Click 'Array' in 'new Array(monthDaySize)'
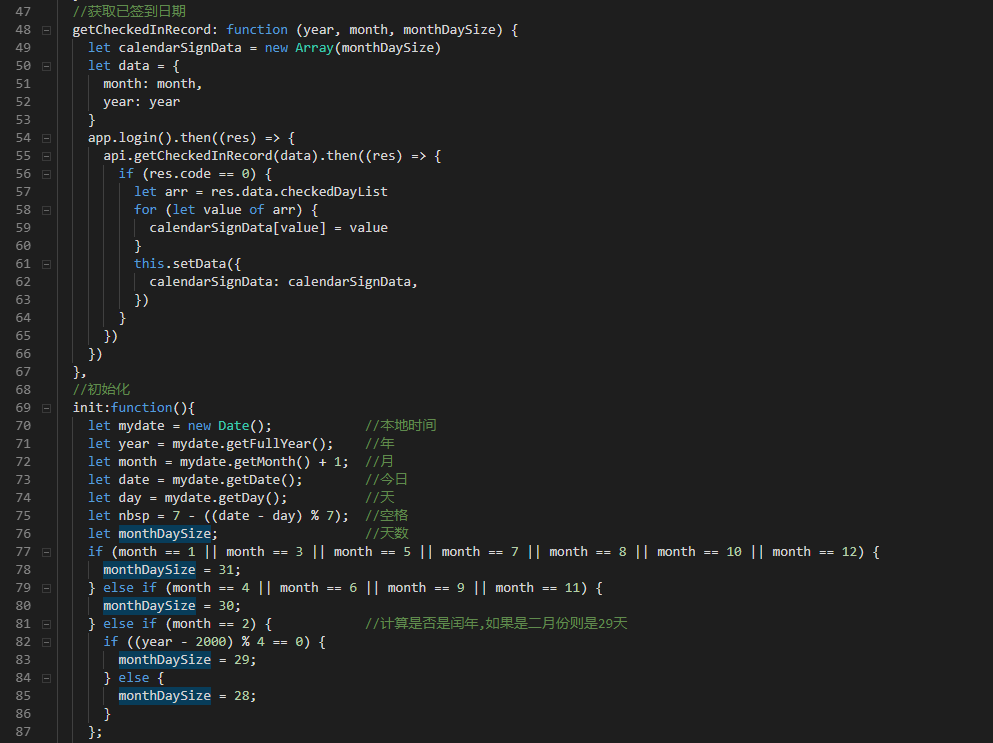 [314, 48]
